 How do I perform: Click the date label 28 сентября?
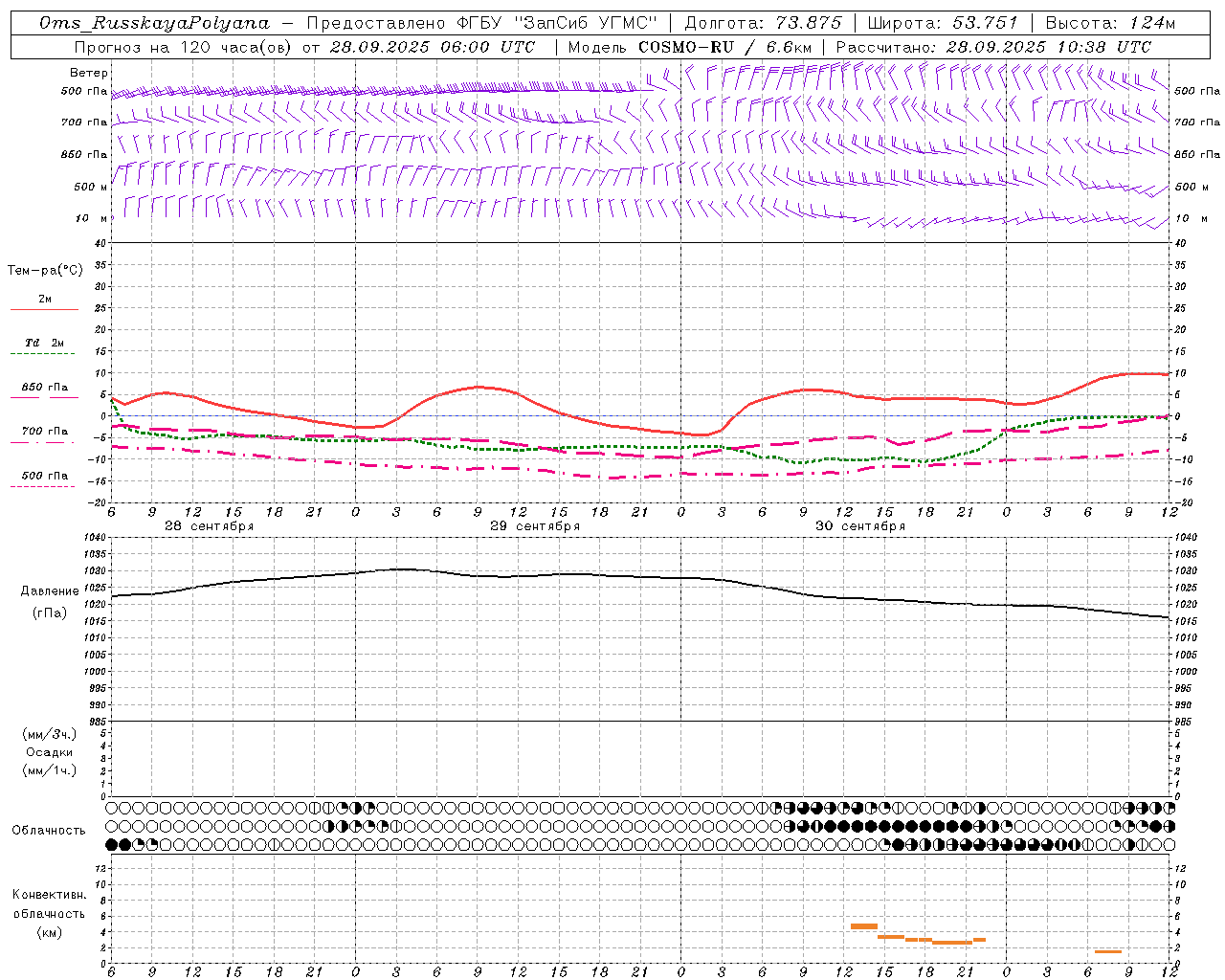(209, 526)
